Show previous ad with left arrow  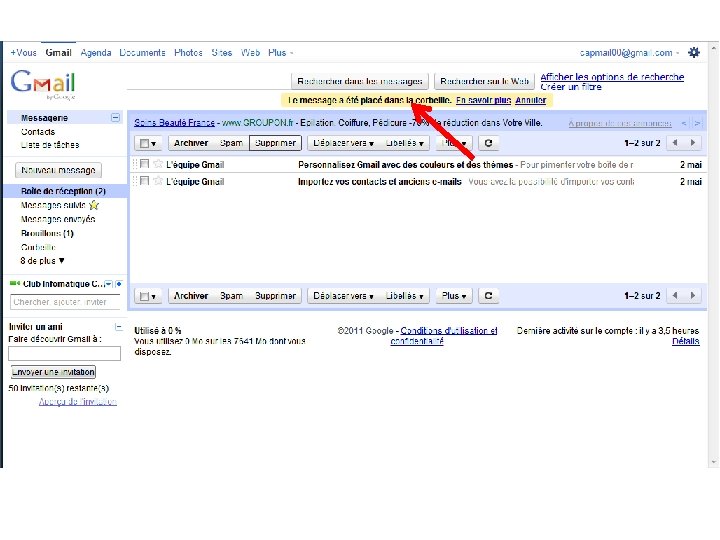click(684, 123)
